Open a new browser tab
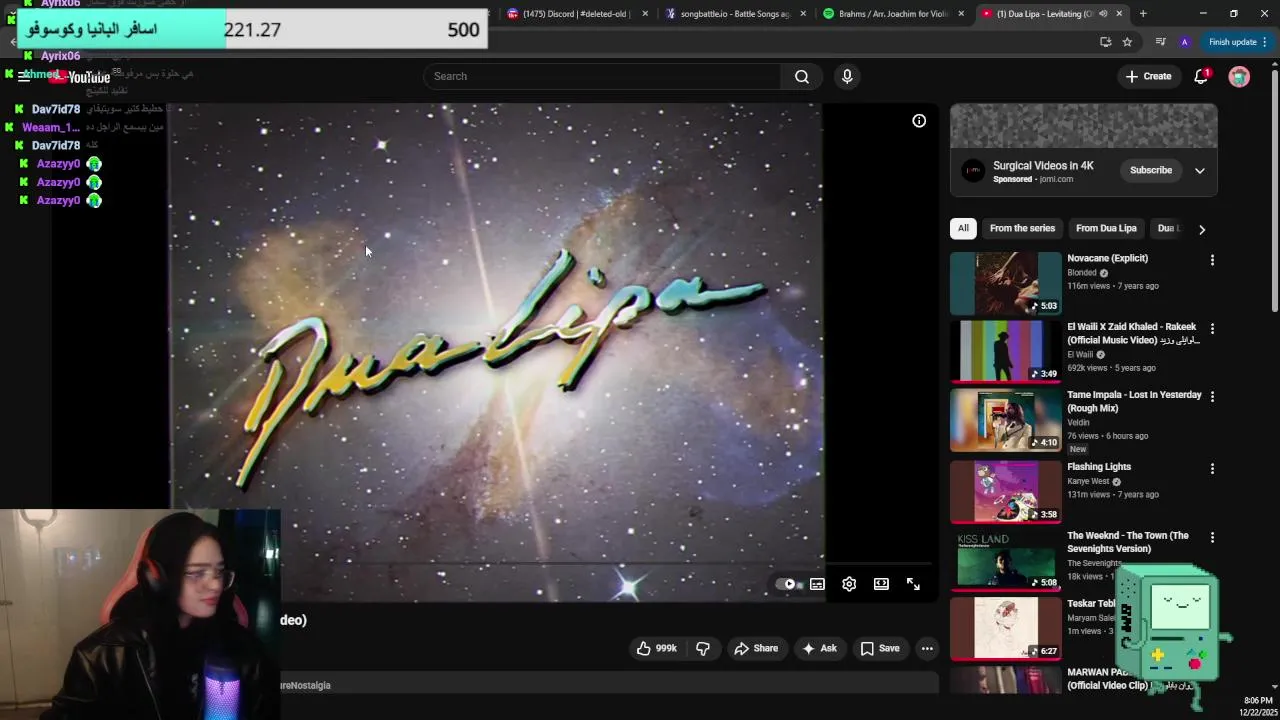The image size is (1280, 720). 1143,14
